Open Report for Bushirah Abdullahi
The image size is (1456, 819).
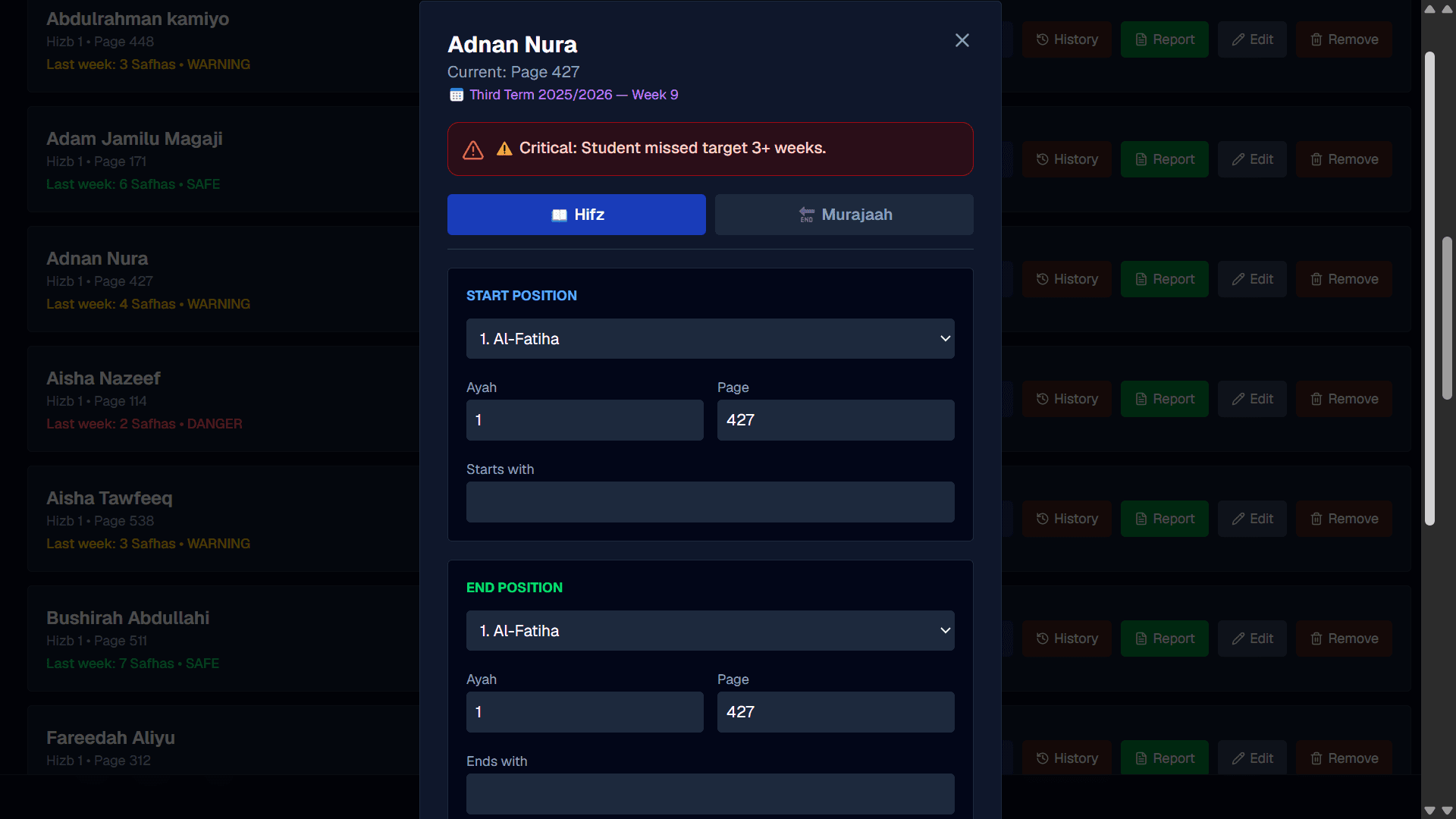(x=1165, y=639)
